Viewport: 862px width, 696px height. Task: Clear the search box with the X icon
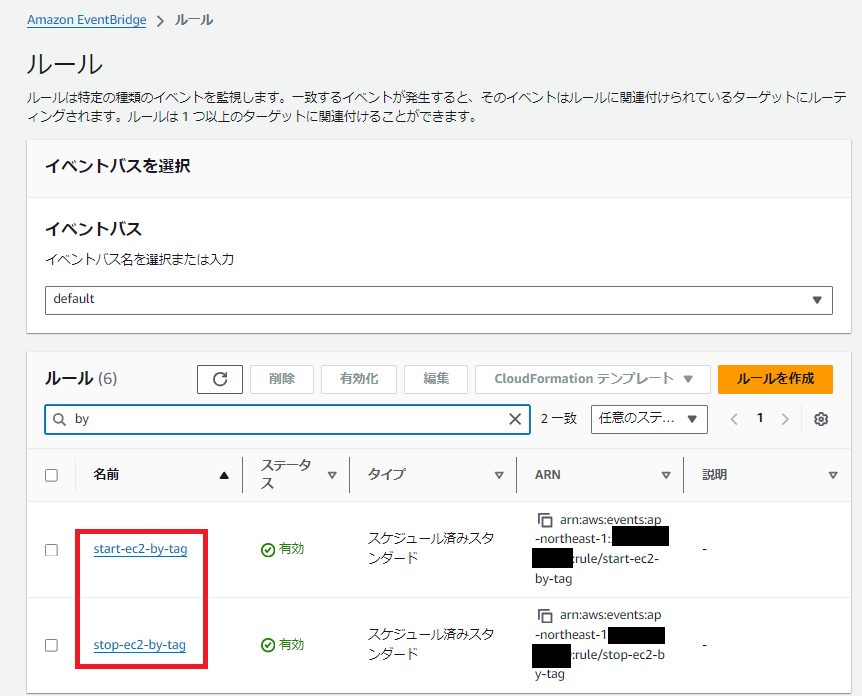(x=515, y=419)
